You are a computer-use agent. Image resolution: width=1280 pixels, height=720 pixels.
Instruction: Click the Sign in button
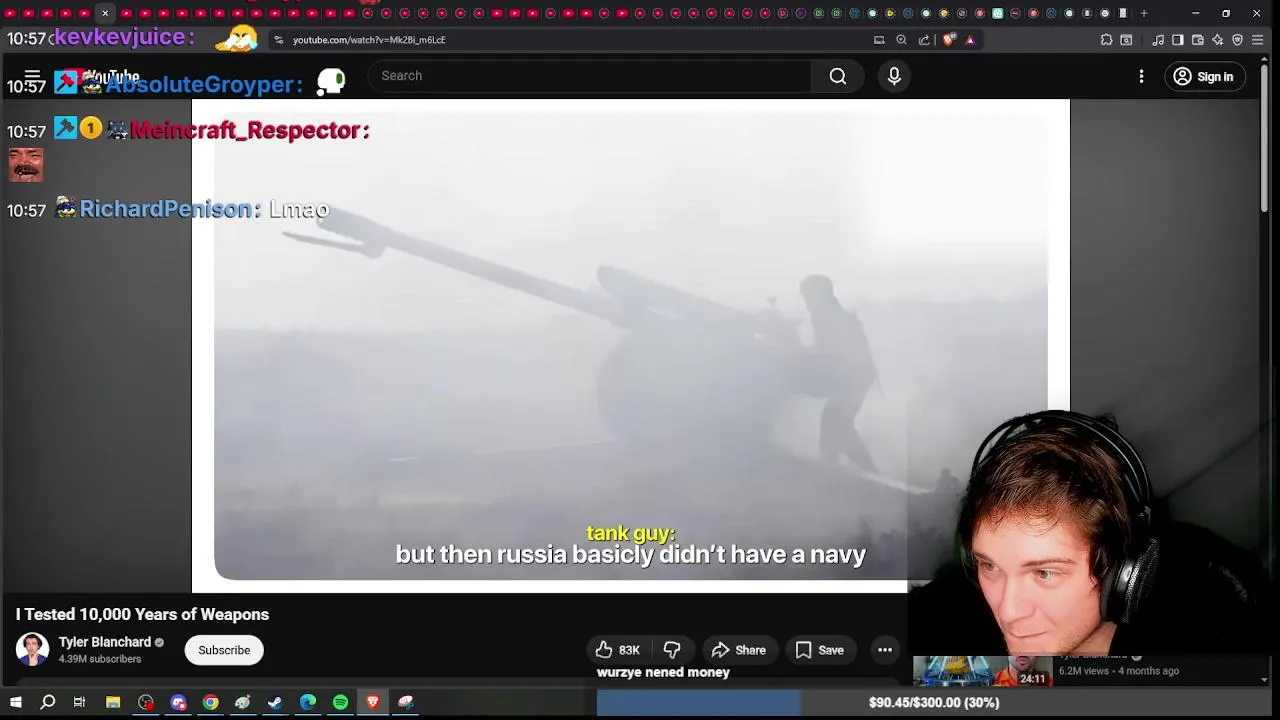[x=1203, y=76]
